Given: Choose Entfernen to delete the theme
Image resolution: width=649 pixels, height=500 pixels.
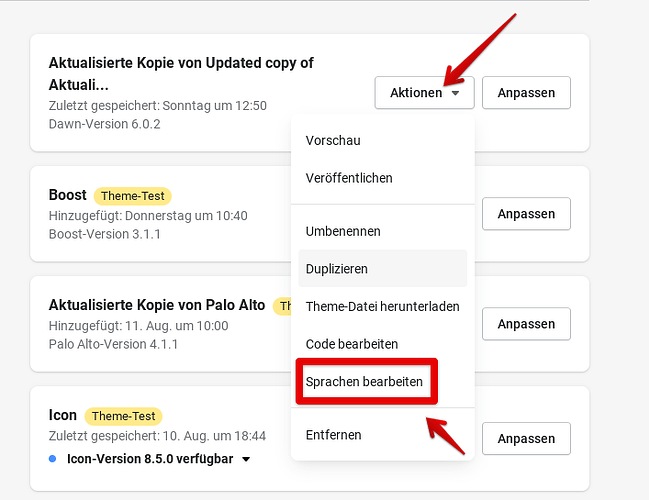Looking at the screenshot, I should pyautogui.click(x=334, y=435).
